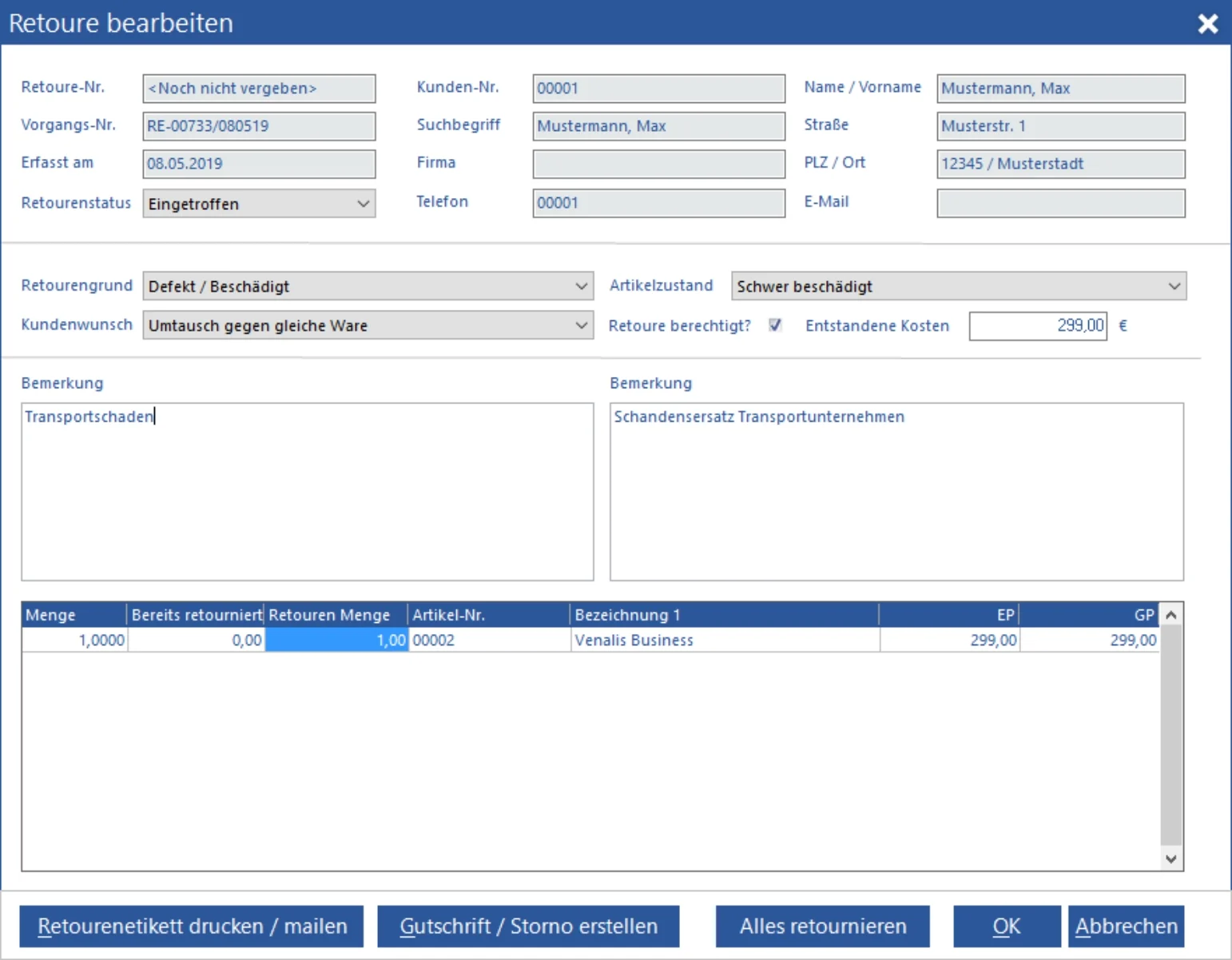Click the EP column header

(949, 615)
